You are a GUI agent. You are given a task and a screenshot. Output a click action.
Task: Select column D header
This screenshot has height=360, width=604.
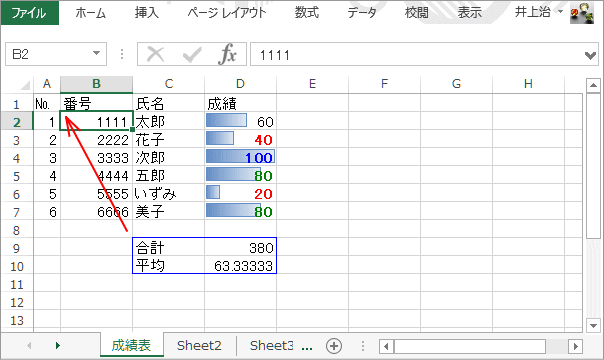coord(240,84)
